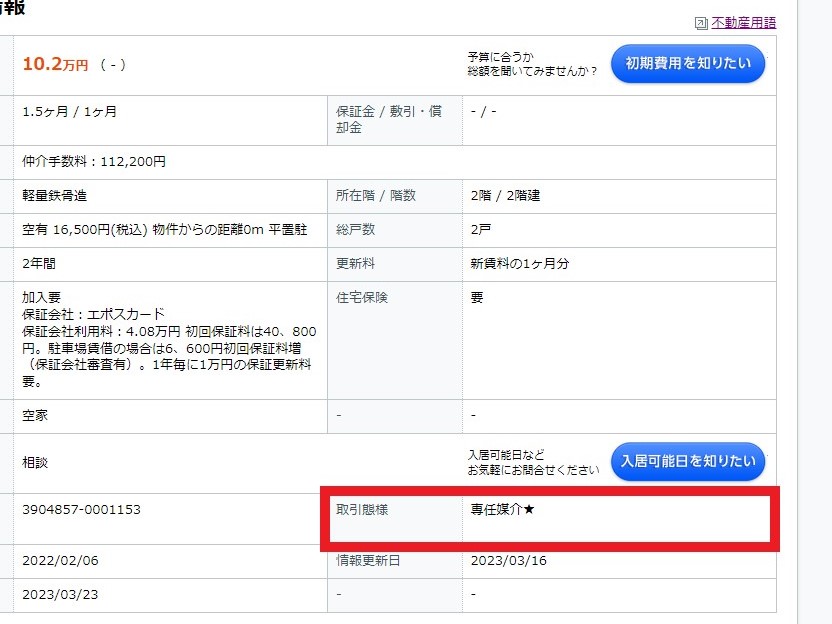Click the 取引態様 label
This screenshot has height=624, width=832.
pyautogui.click(x=362, y=509)
